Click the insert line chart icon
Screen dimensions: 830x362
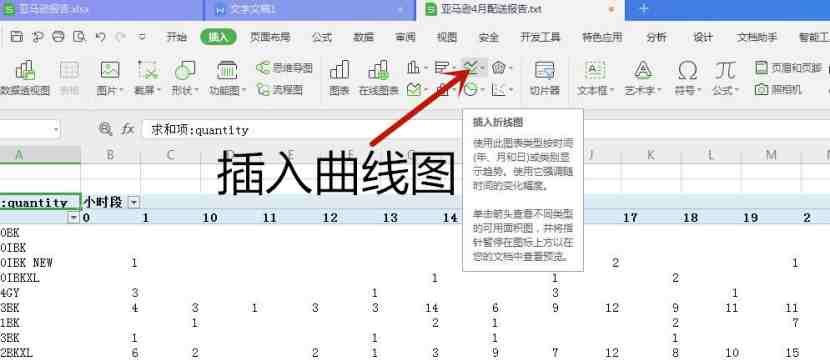tap(471, 67)
